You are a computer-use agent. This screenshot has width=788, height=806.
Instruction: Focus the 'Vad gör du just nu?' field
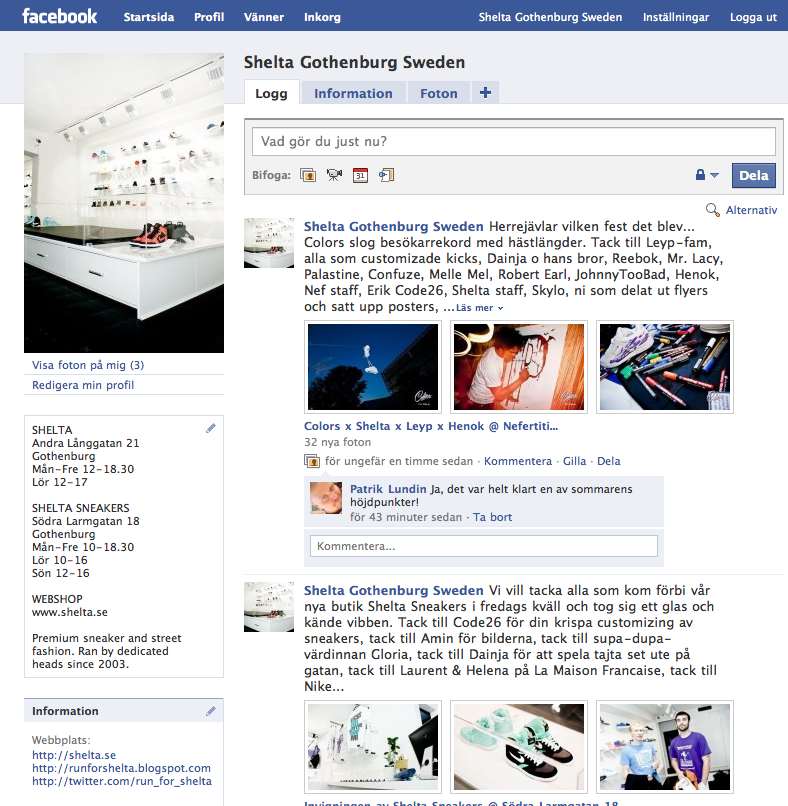coord(514,141)
